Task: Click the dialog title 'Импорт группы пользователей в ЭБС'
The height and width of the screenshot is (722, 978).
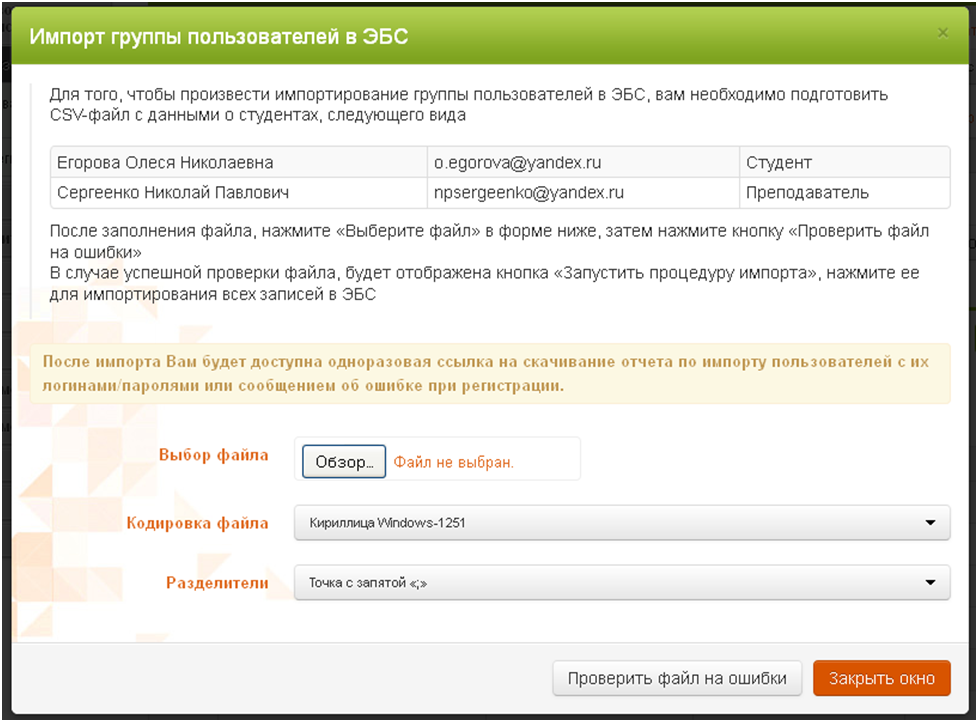Action: 219,37
